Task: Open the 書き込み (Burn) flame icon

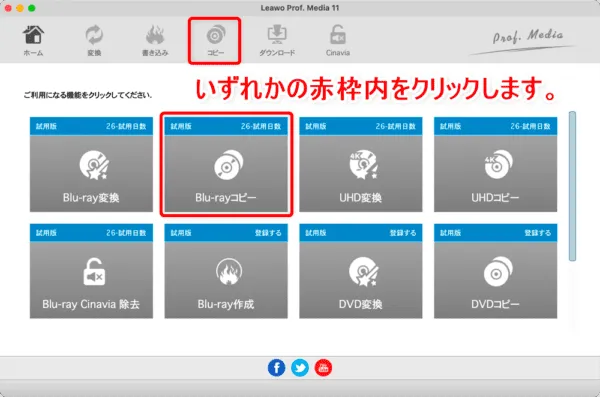Action: pyautogui.click(x=155, y=41)
